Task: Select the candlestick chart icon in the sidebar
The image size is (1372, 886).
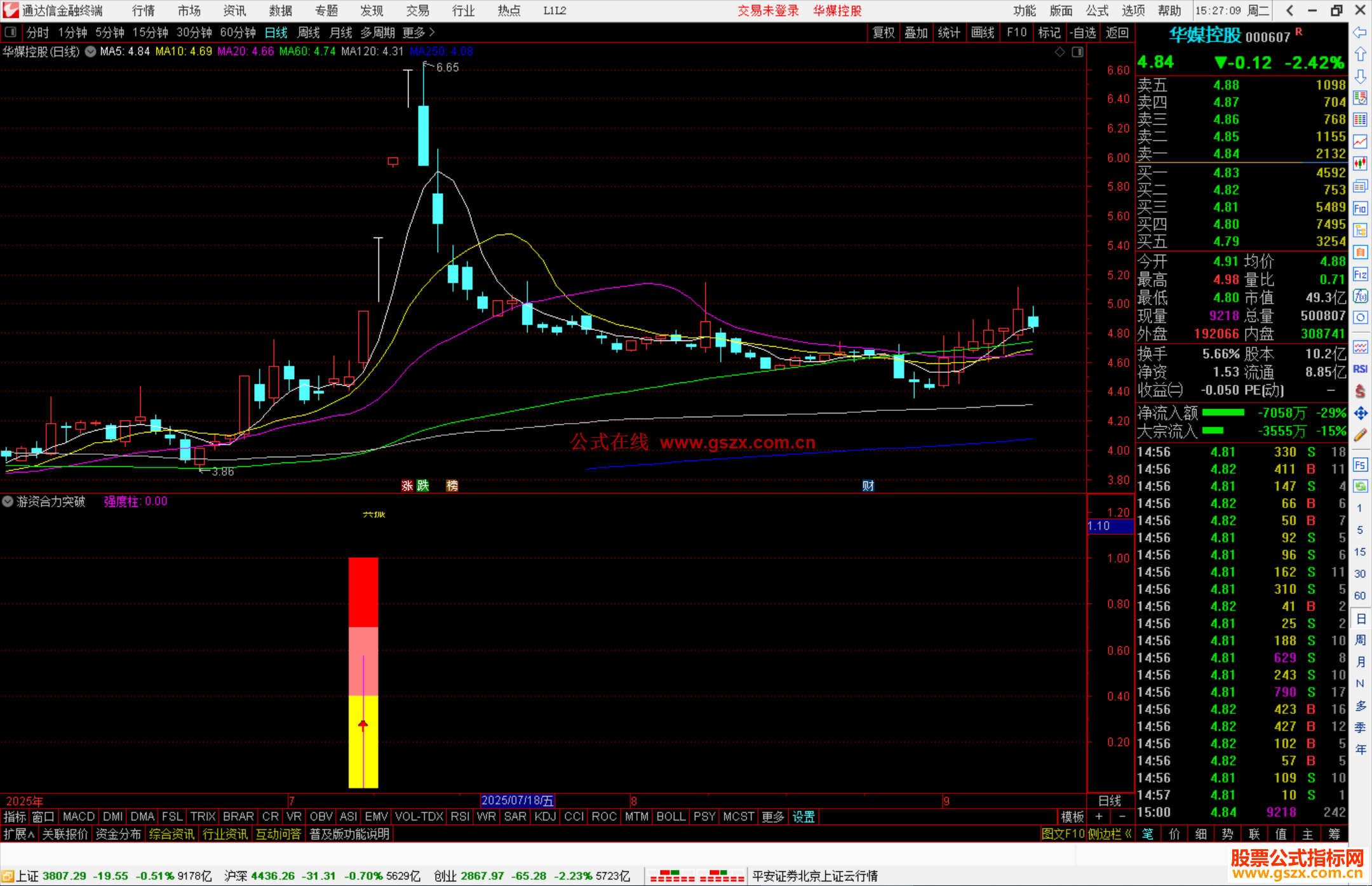Action: point(1360,164)
